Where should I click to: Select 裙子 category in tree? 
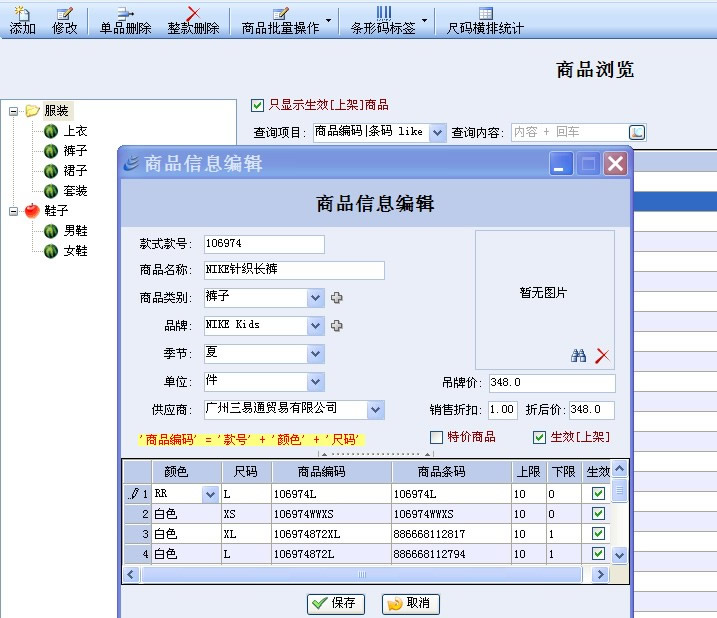click(x=75, y=171)
